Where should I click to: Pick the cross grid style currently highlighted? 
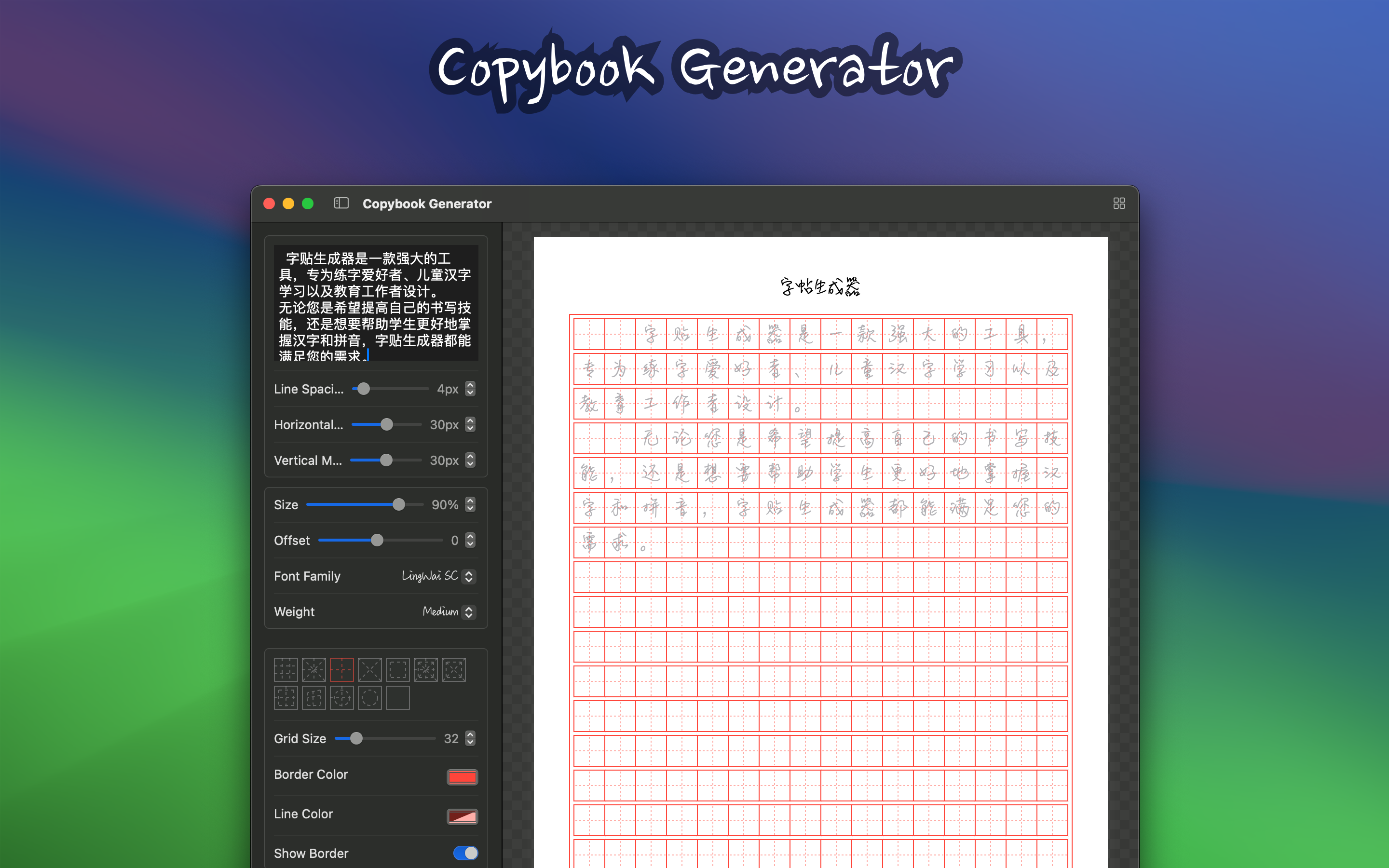(342, 669)
